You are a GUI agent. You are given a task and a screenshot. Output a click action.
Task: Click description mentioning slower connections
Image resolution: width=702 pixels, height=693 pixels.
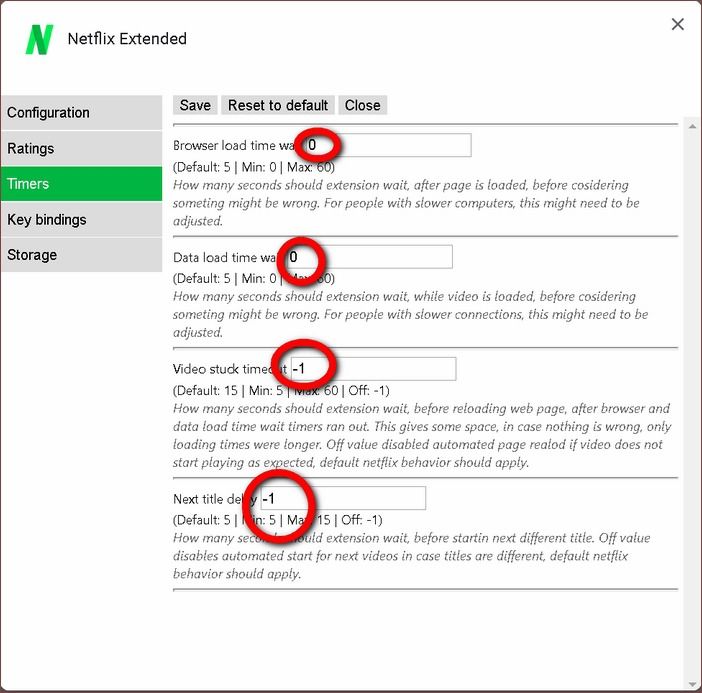pos(411,314)
